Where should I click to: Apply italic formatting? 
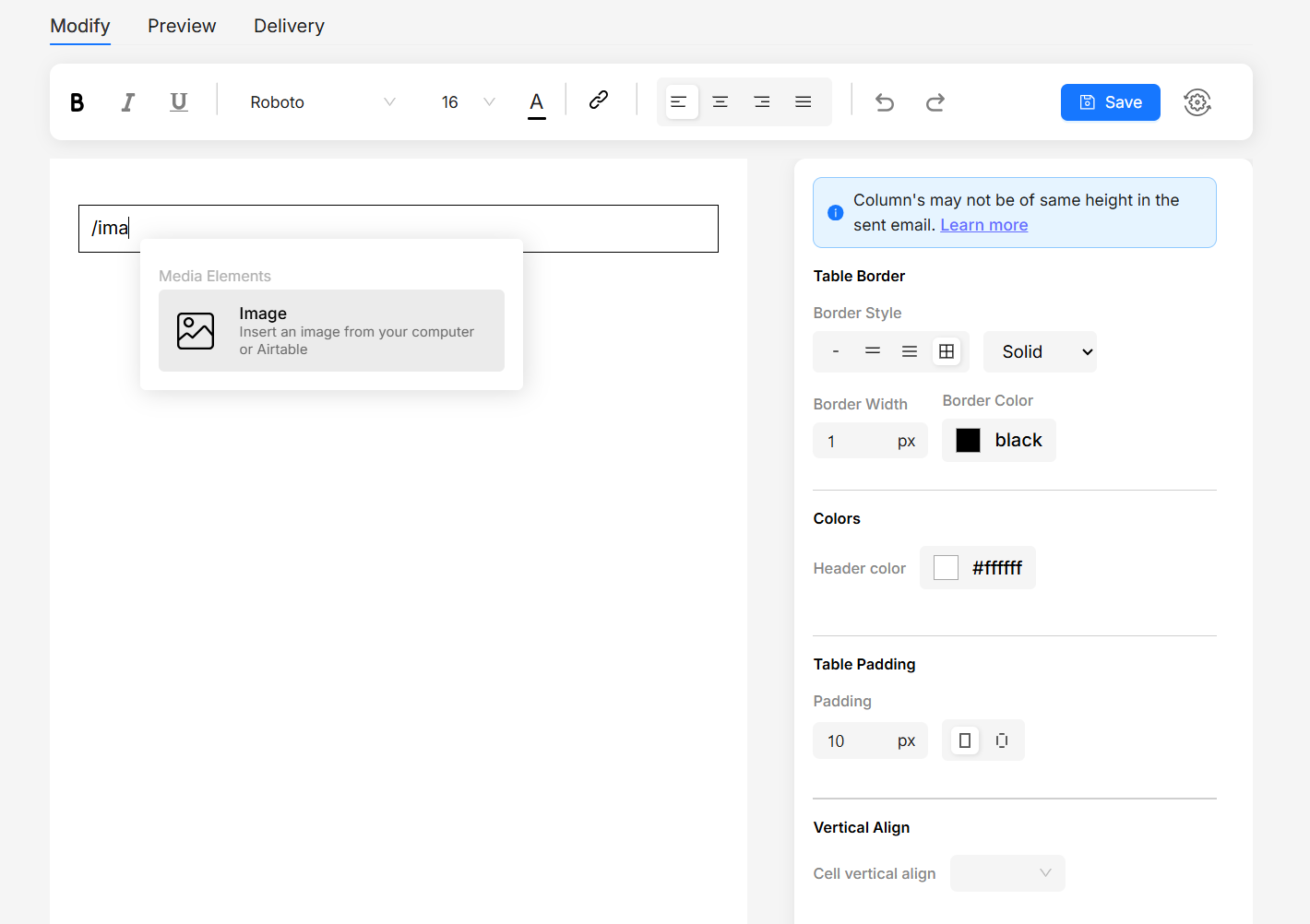click(128, 102)
